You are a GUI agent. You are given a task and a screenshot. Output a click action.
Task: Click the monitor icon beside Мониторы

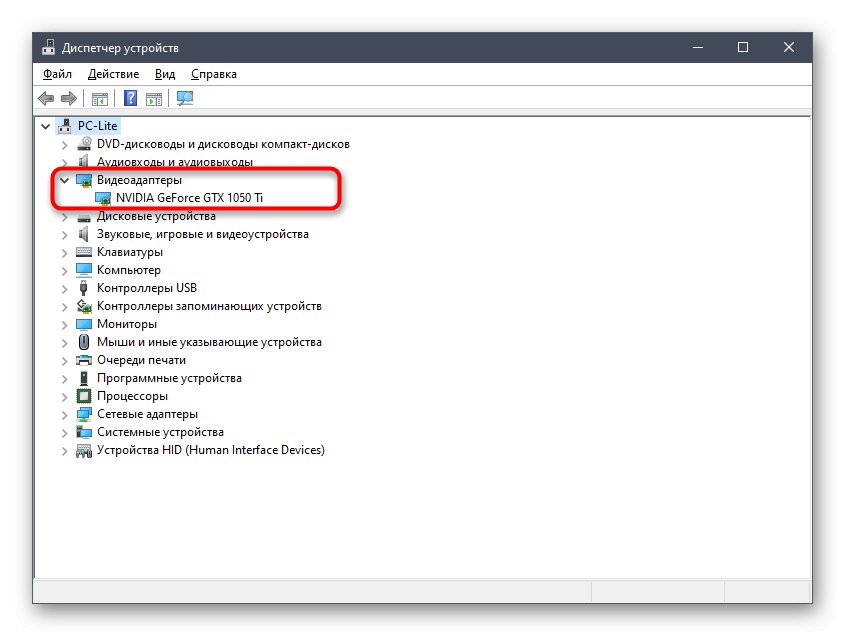83,324
